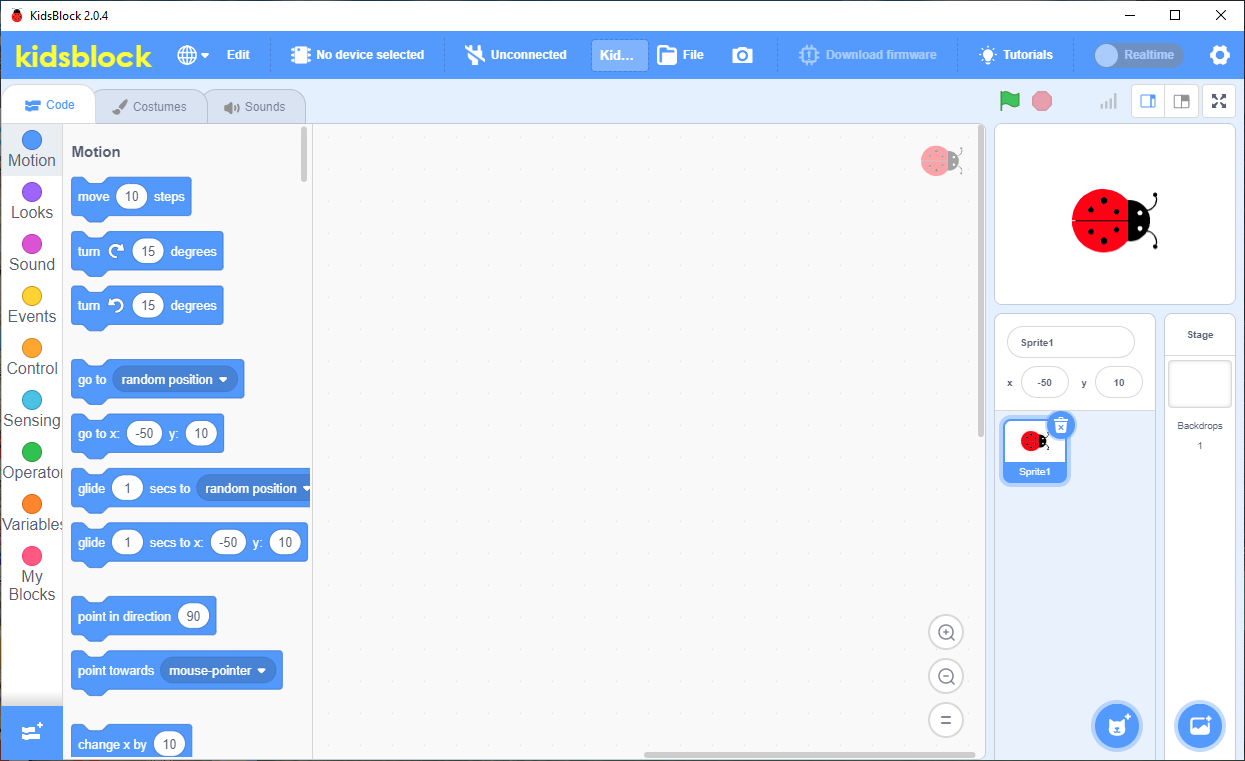
Task: Select the Sound category
Action: pos(32,254)
